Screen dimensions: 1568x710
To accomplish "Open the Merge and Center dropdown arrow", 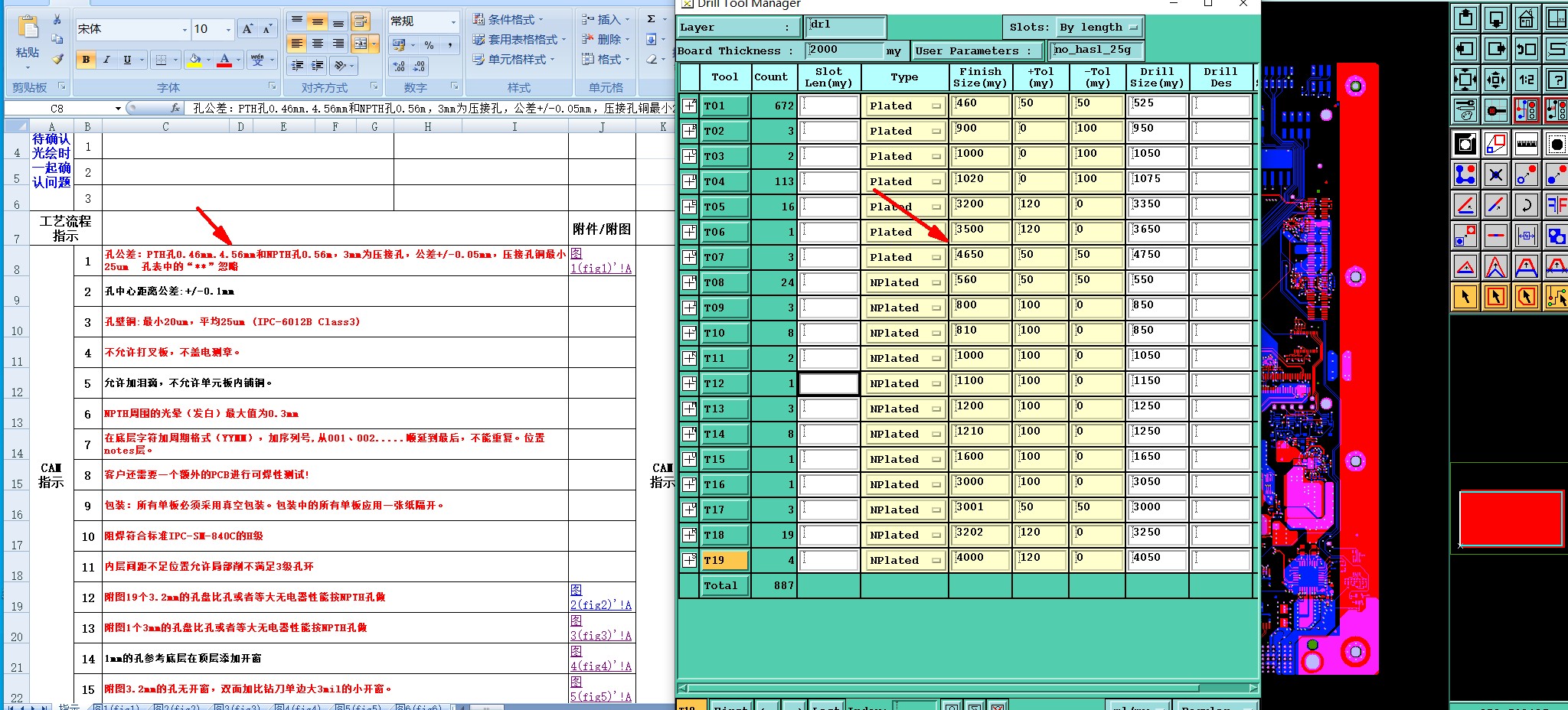I will (374, 43).
